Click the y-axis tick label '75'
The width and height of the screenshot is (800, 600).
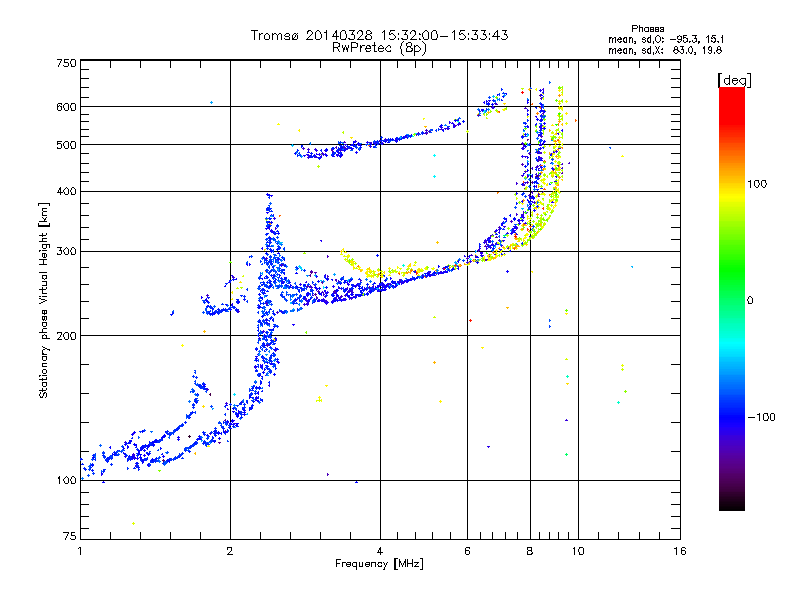click(70, 536)
